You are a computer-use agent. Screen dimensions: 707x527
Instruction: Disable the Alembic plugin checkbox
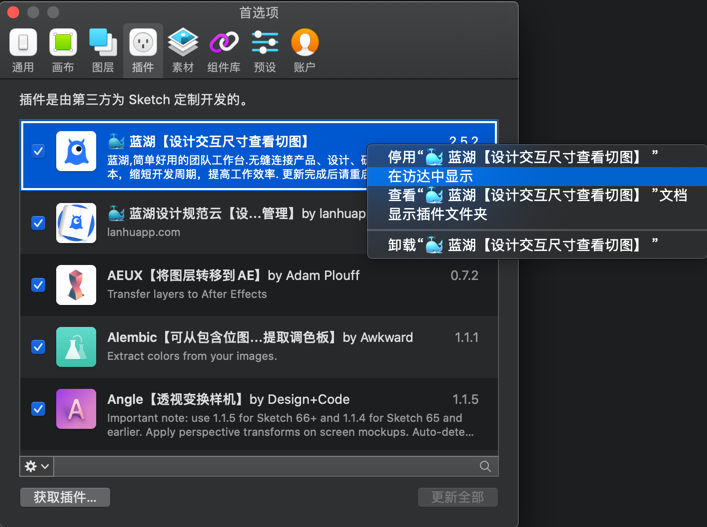pos(38,347)
